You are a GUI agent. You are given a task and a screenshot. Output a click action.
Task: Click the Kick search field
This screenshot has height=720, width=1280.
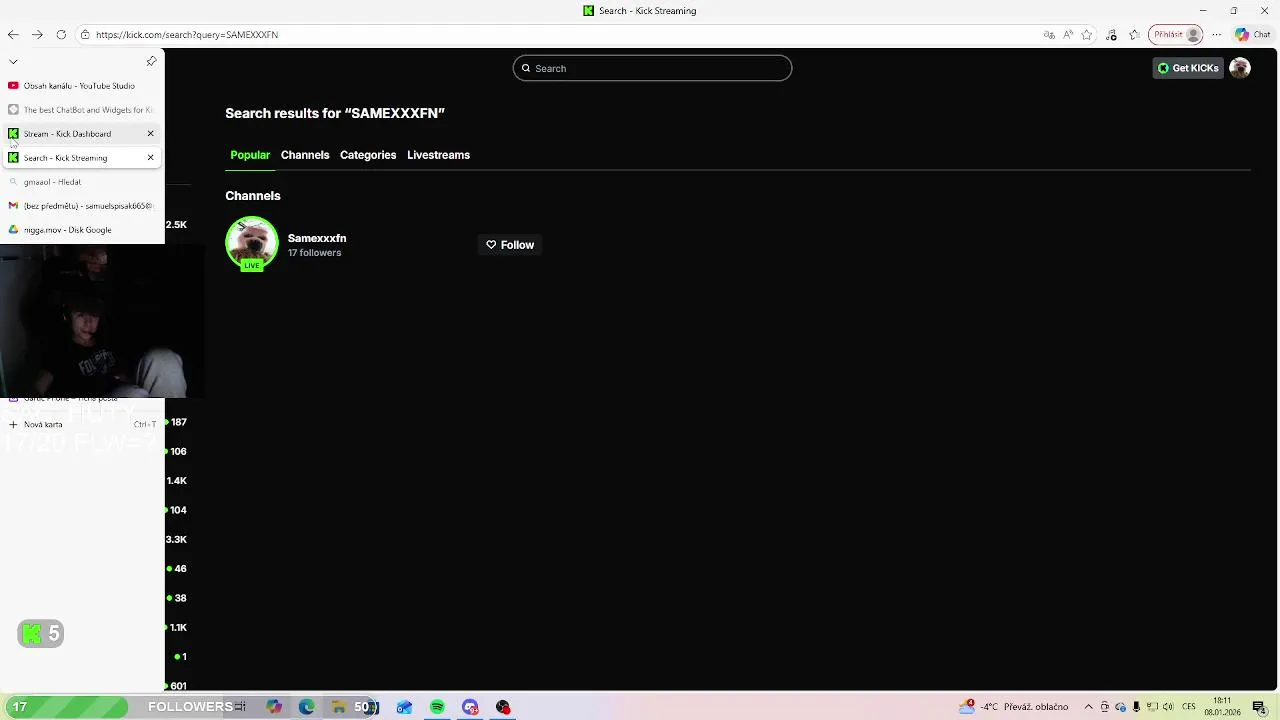coord(652,68)
